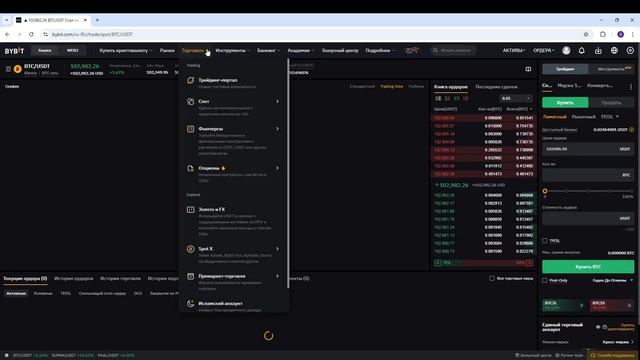Toggle the Биржа mode in header
The image size is (640, 360).
click(x=45, y=51)
